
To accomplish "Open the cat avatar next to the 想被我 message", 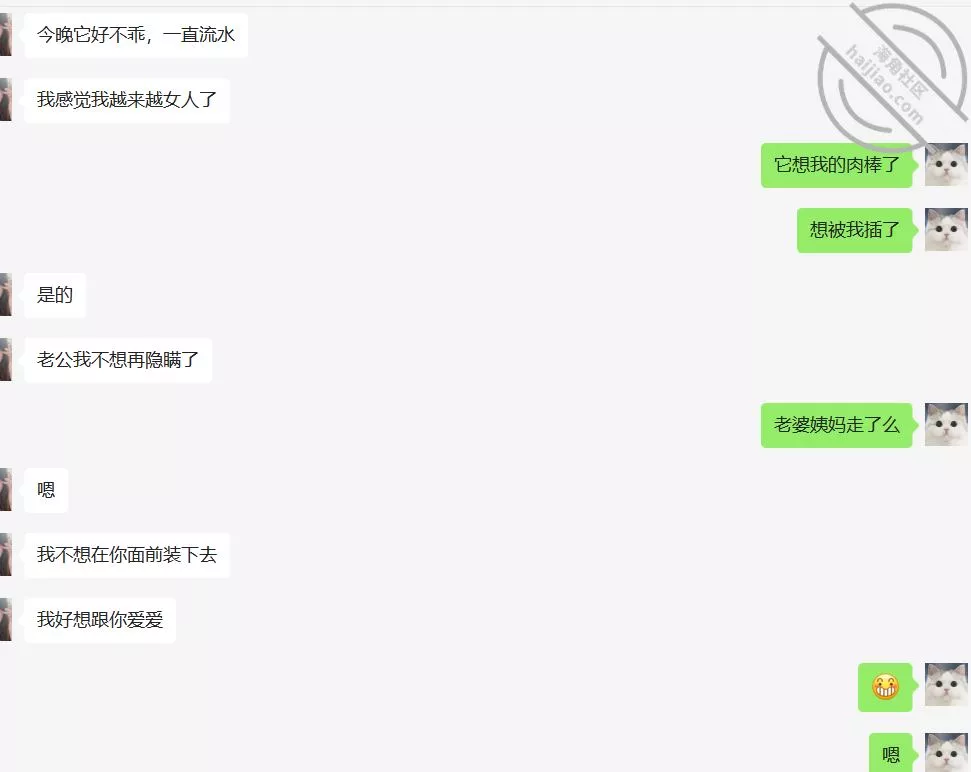I will [x=946, y=230].
